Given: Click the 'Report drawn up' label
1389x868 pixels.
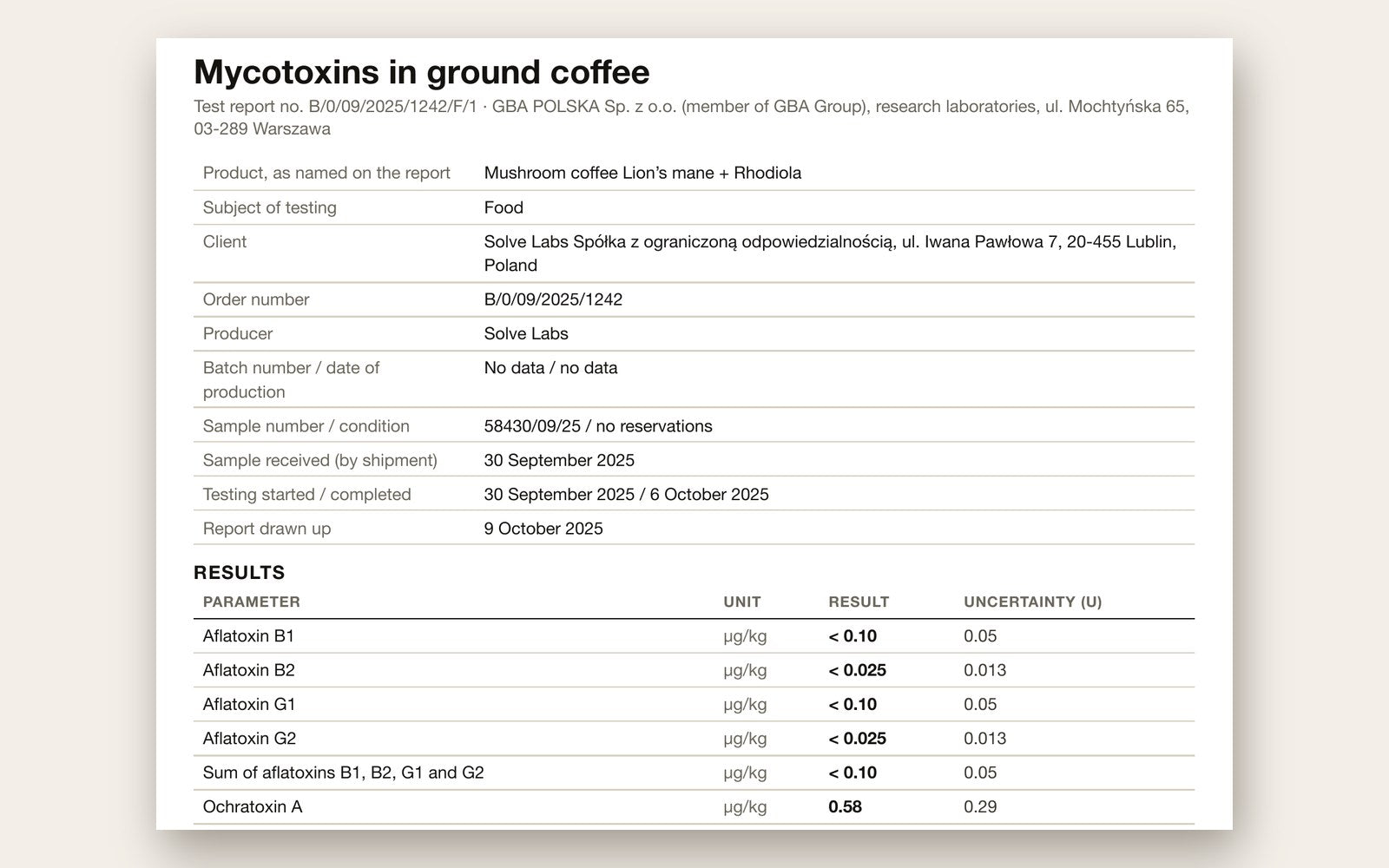Looking at the screenshot, I should tap(267, 529).
